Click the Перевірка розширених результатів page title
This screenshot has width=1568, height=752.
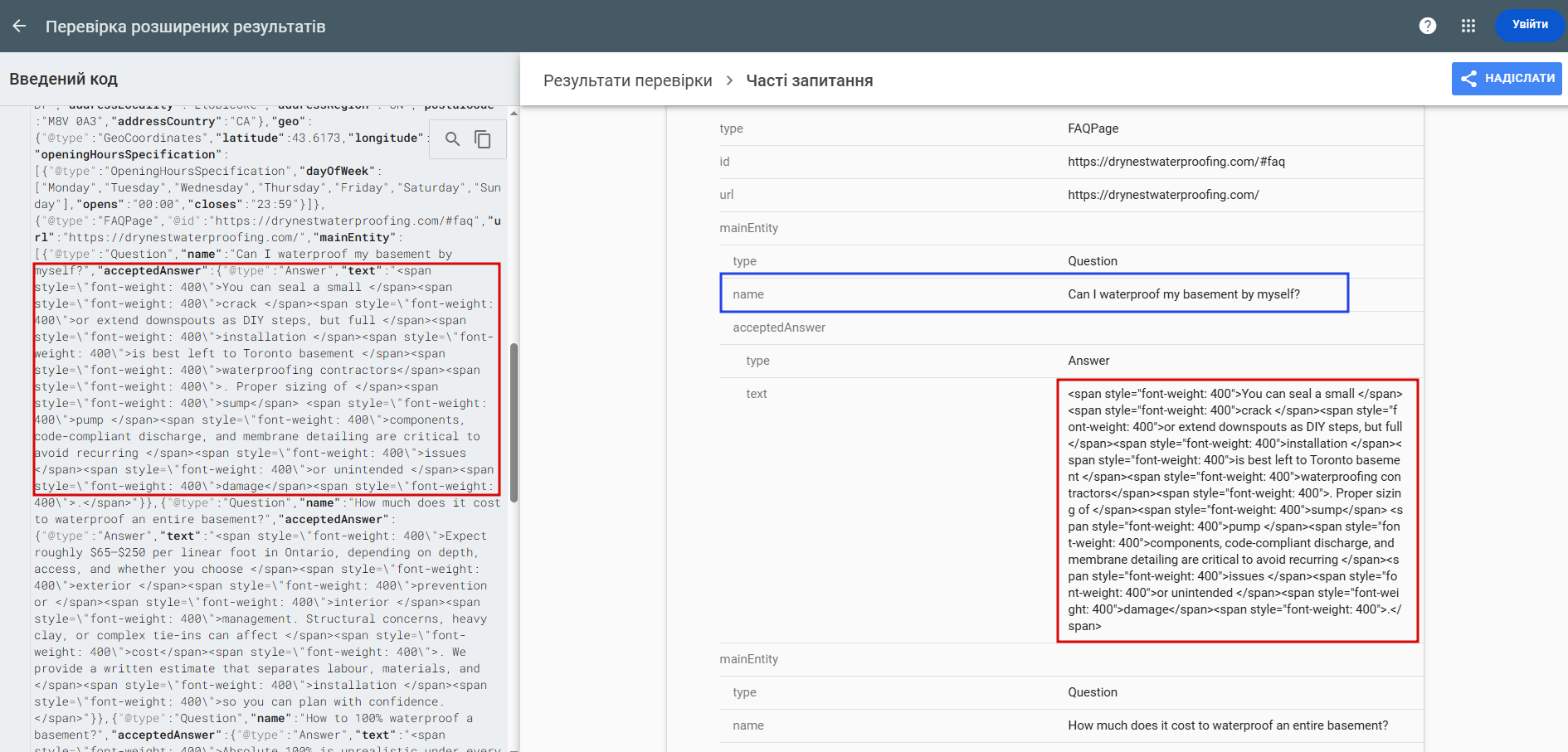click(x=185, y=27)
